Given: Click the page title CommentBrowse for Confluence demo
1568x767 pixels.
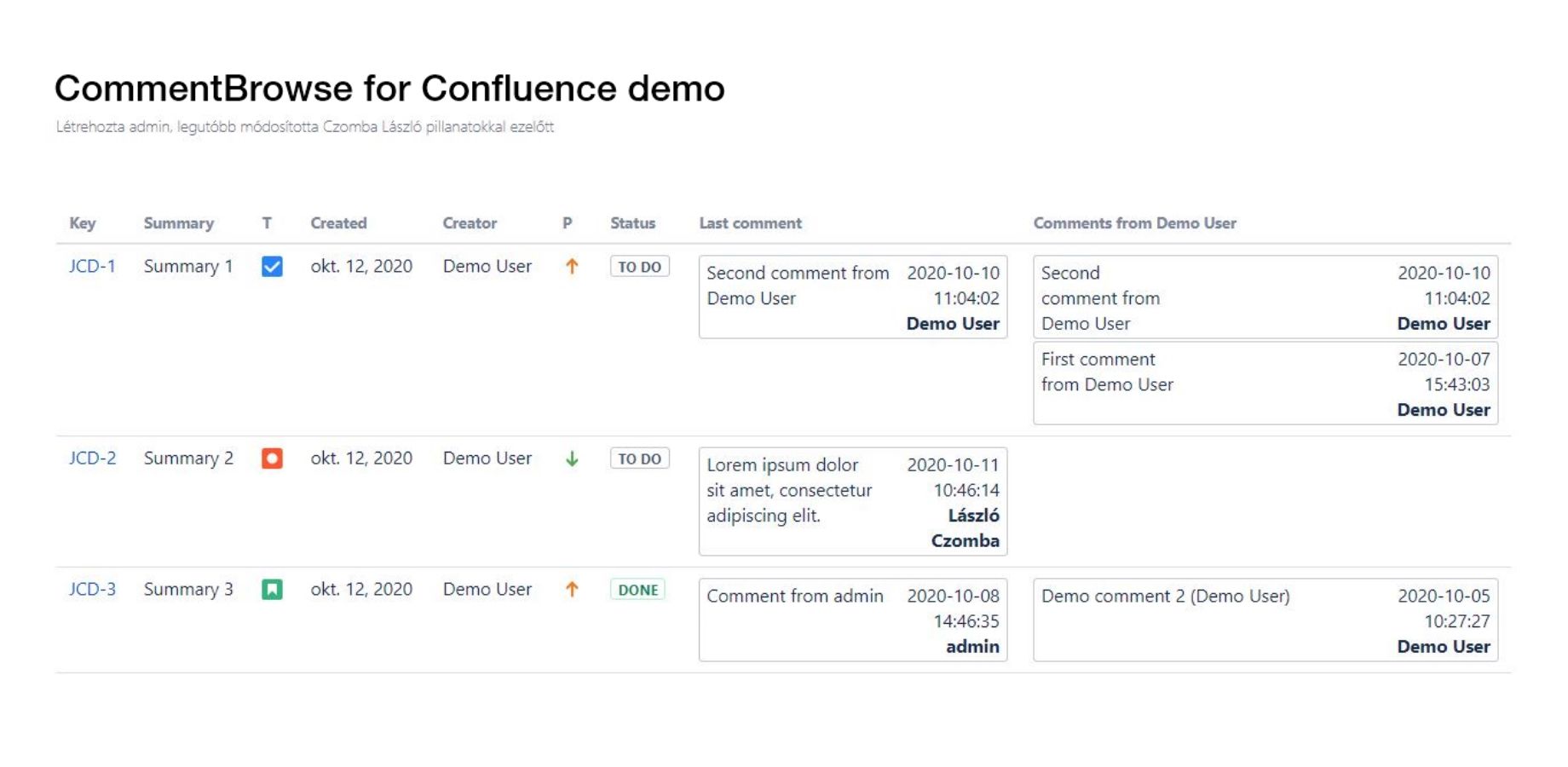Looking at the screenshot, I should pyautogui.click(x=389, y=89).
